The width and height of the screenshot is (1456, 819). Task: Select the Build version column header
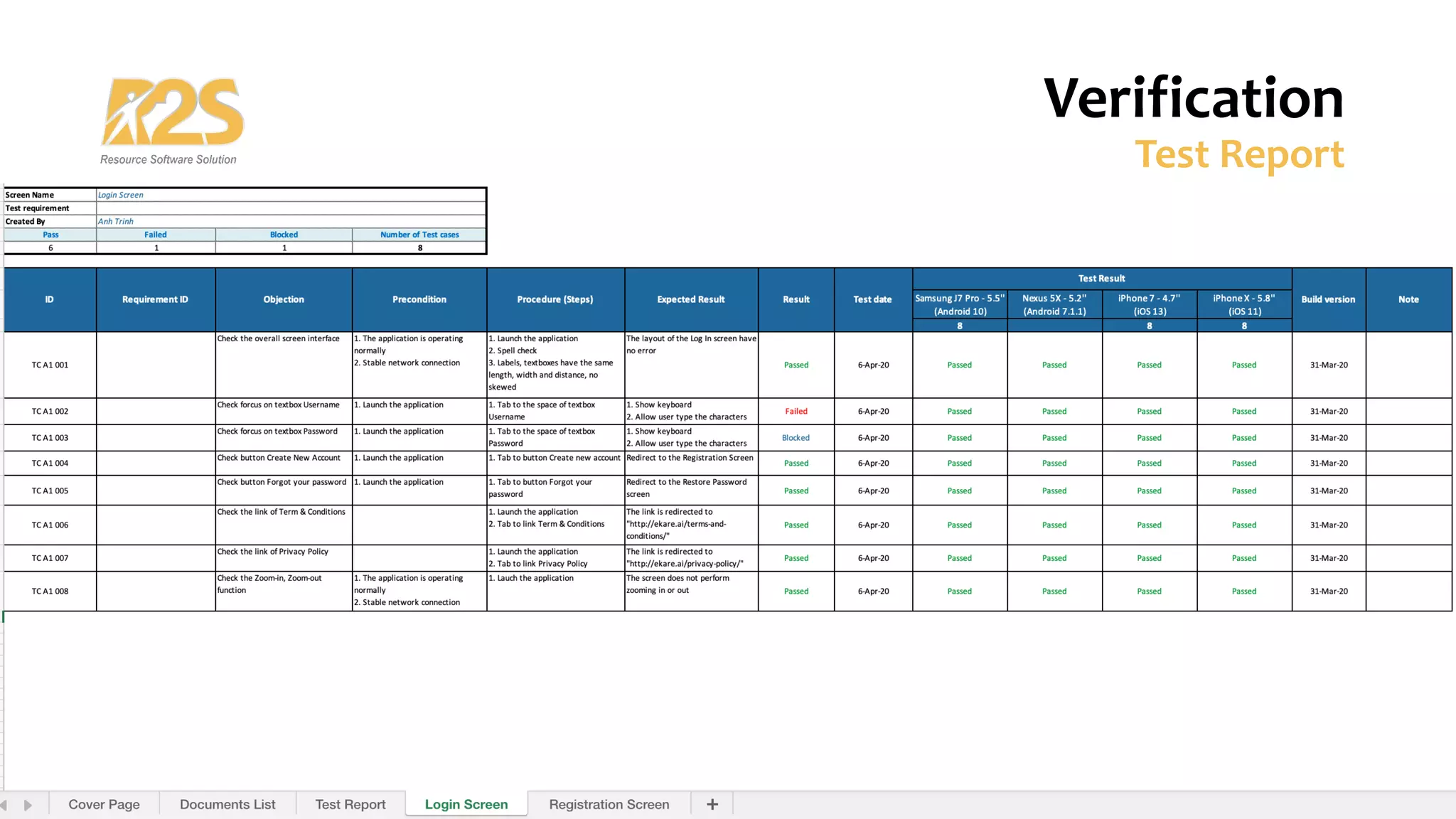(x=1328, y=299)
